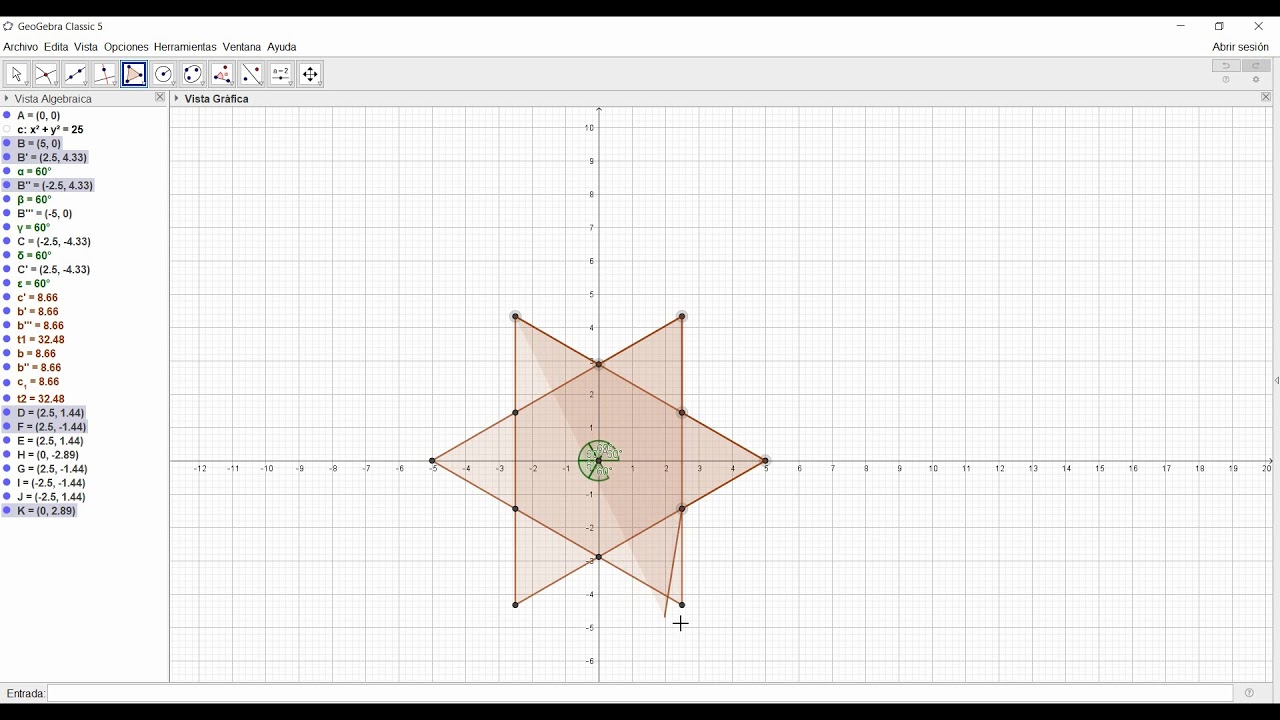This screenshot has width=1280, height=720.
Task: Open the Ayuda menu
Action: (x=282, y=47)
